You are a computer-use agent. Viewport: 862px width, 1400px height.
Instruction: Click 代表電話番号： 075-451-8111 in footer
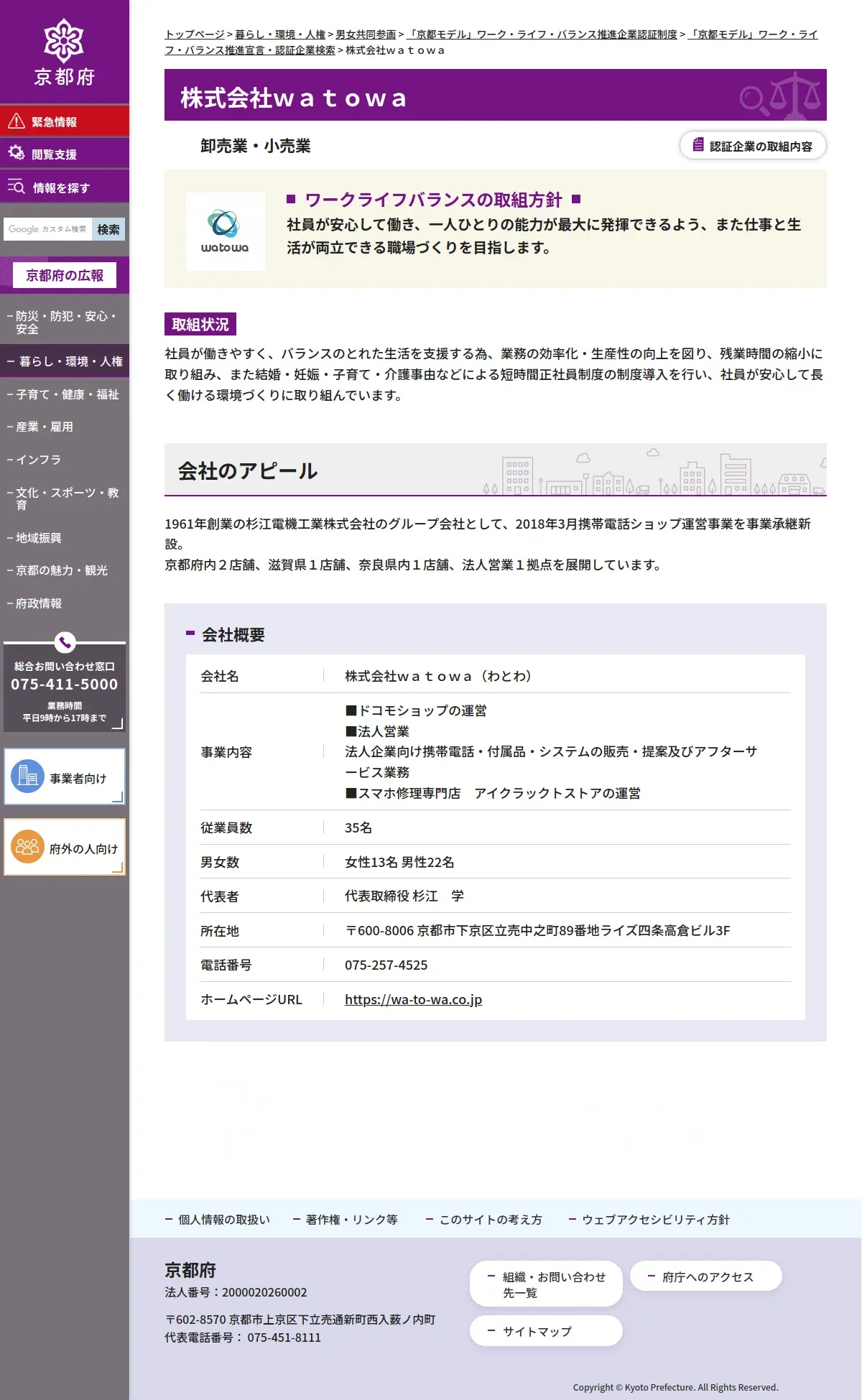pos(243,1337)
